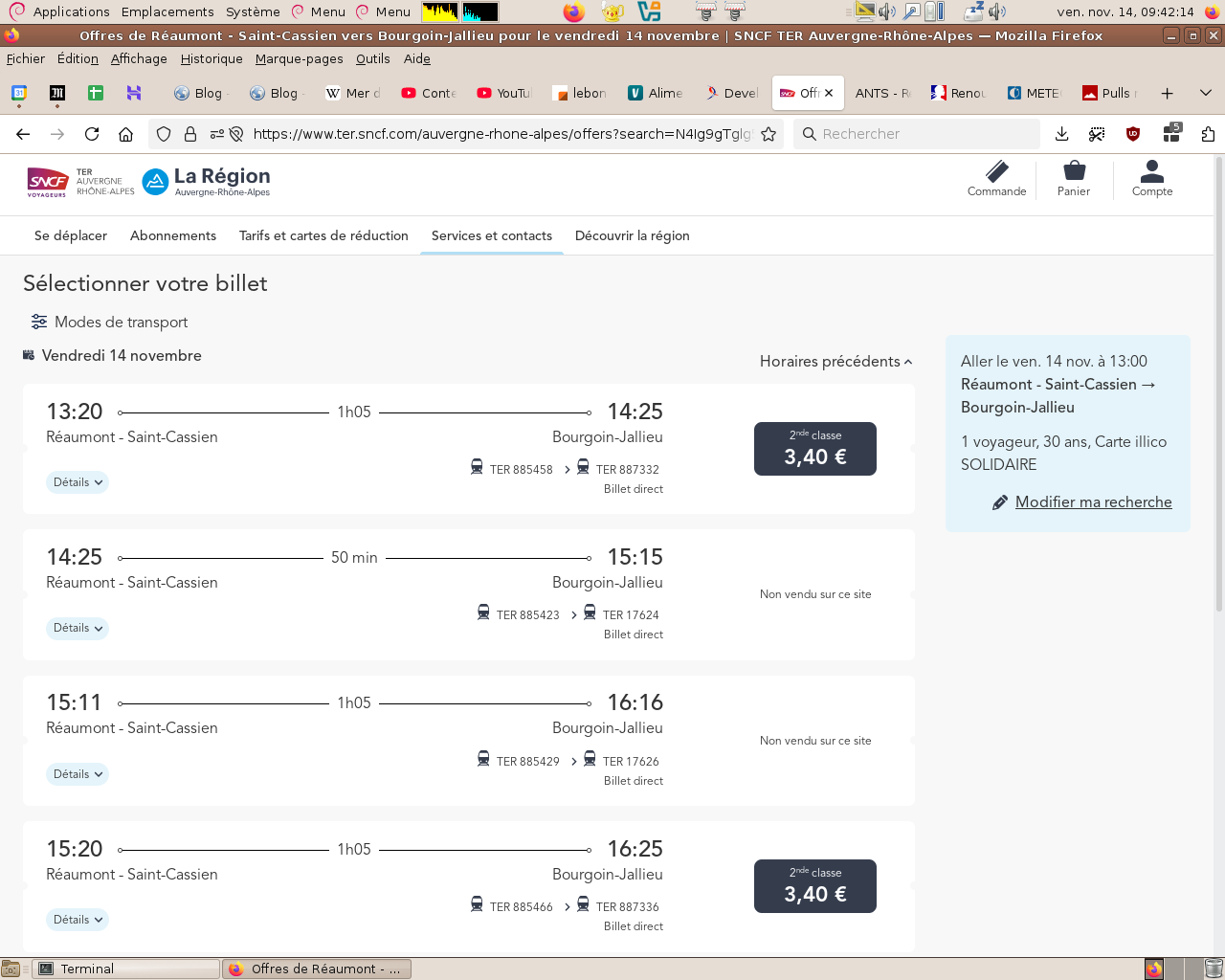The width and height of the screenshot is (1225, 980).
Task: Click the Firefox reload page icon
Action: 92,134
